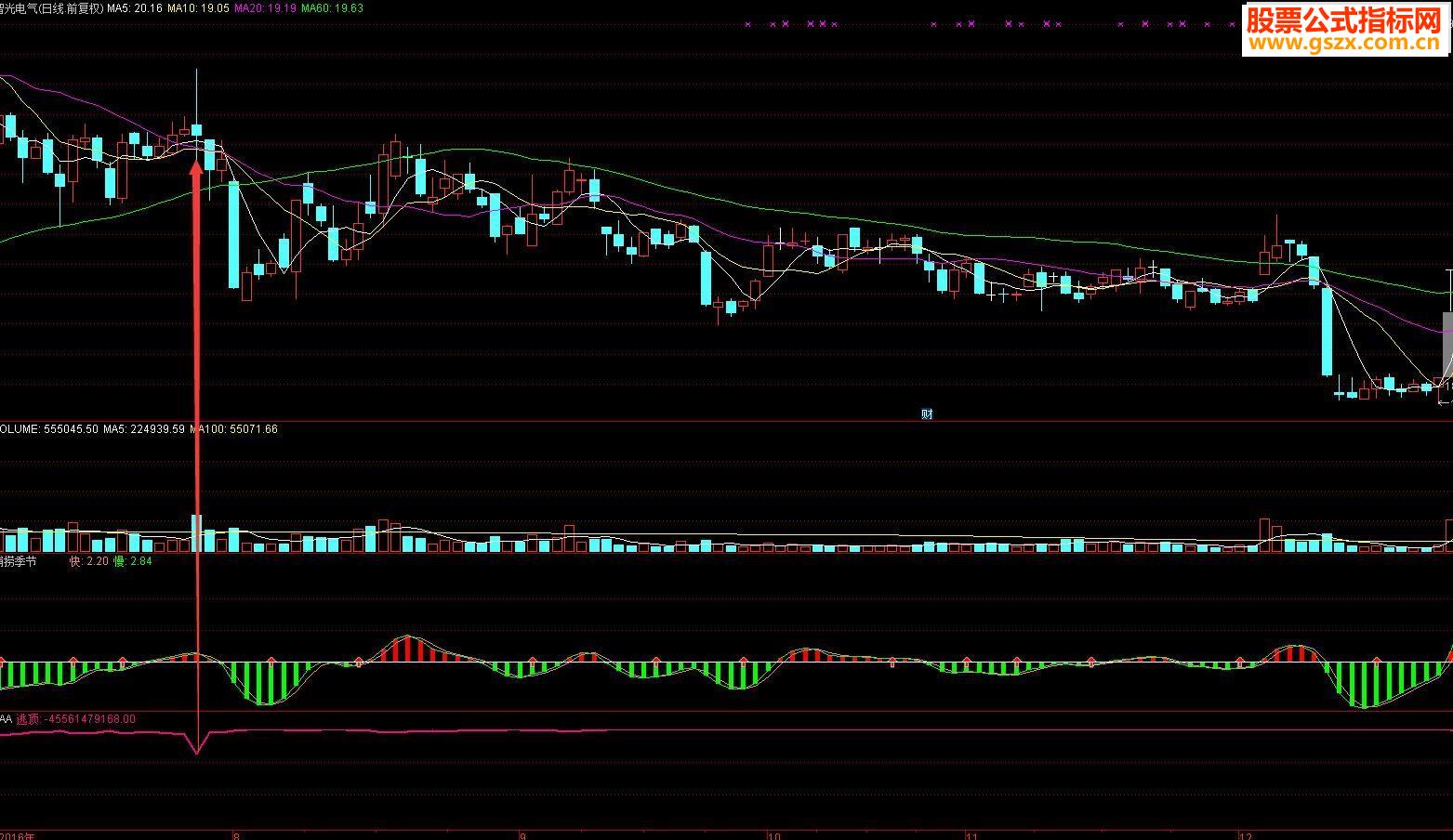
Task: Click the stock name 日线 前复权 title
Action: [51, 8]
